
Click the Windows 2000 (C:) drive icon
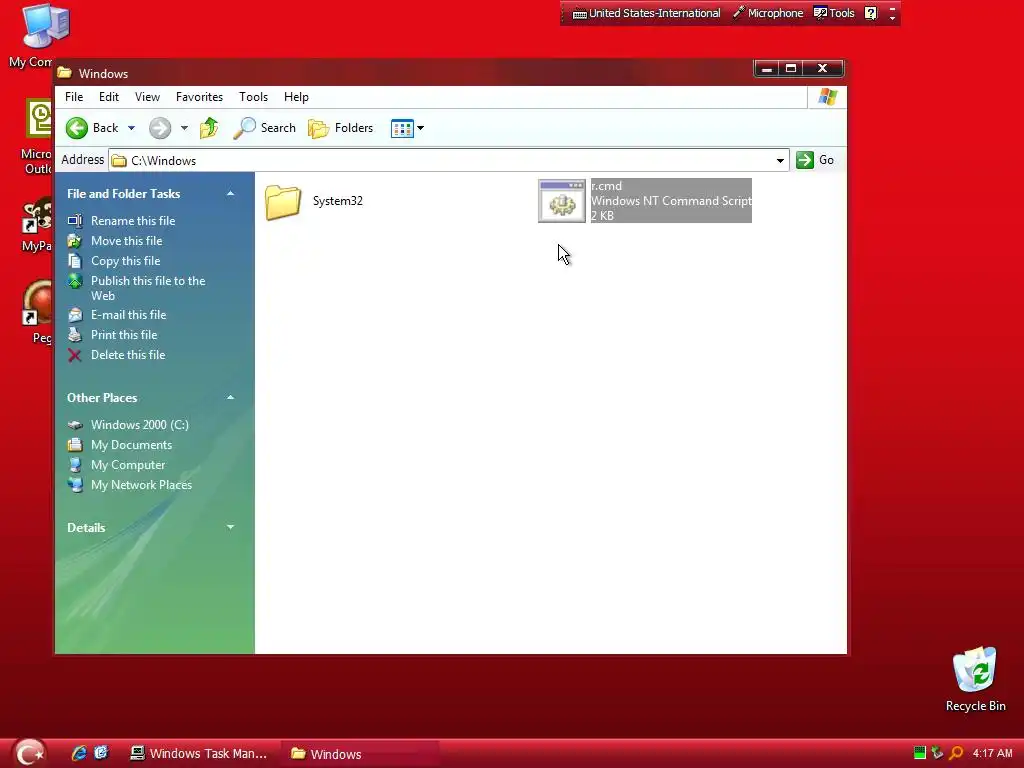point(75,425)
